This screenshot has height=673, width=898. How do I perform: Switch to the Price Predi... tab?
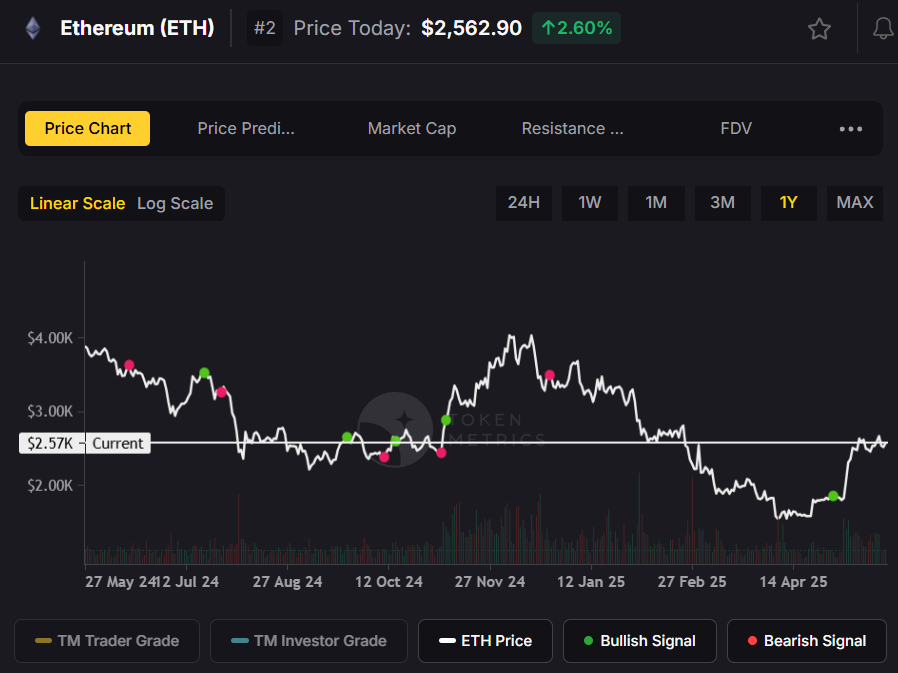(x=246, y=128)
